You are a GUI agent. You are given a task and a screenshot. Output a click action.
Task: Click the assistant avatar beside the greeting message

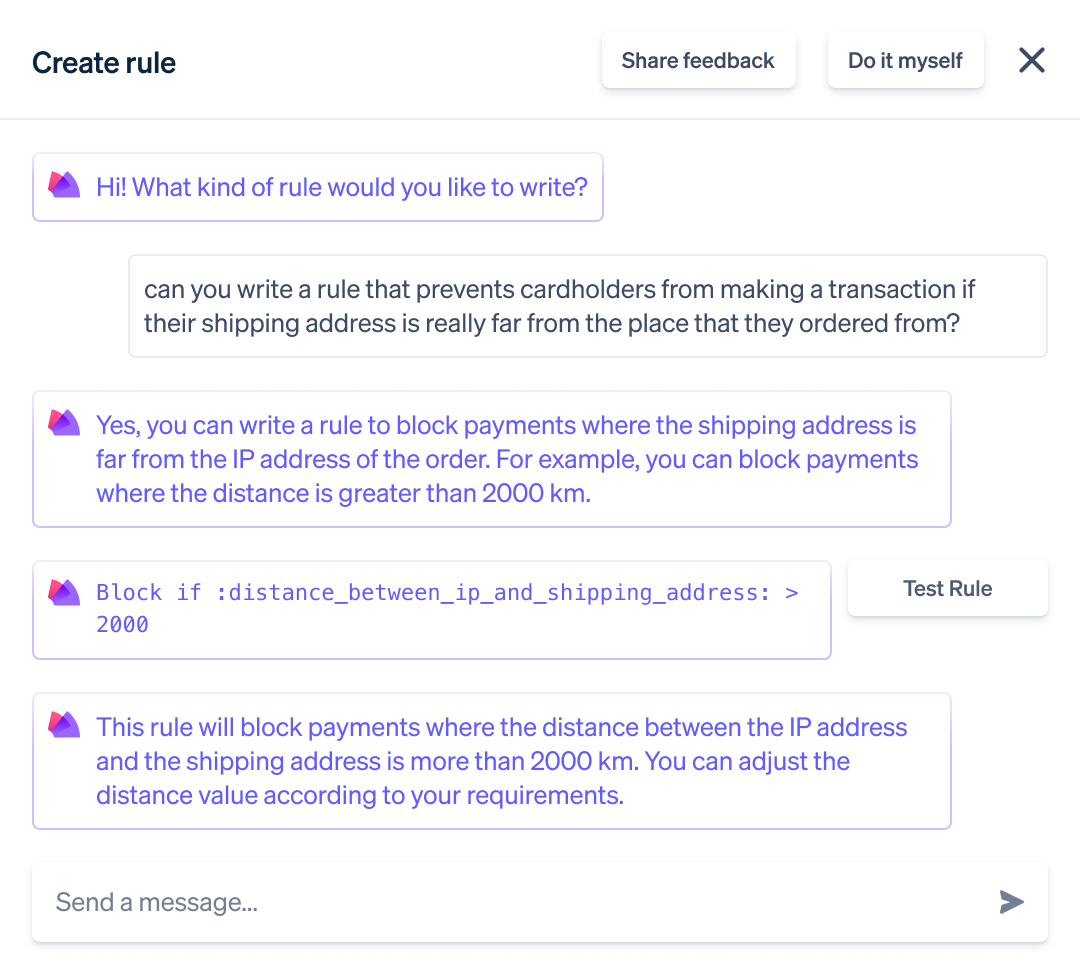[x=64, y=185]
